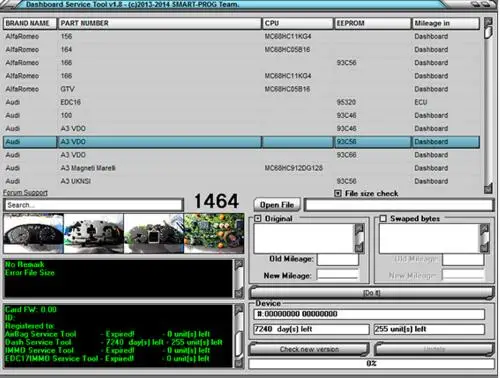This screenshot has height=378, width=500.
Task: Click the Do it button
Action: pos(372,293)
